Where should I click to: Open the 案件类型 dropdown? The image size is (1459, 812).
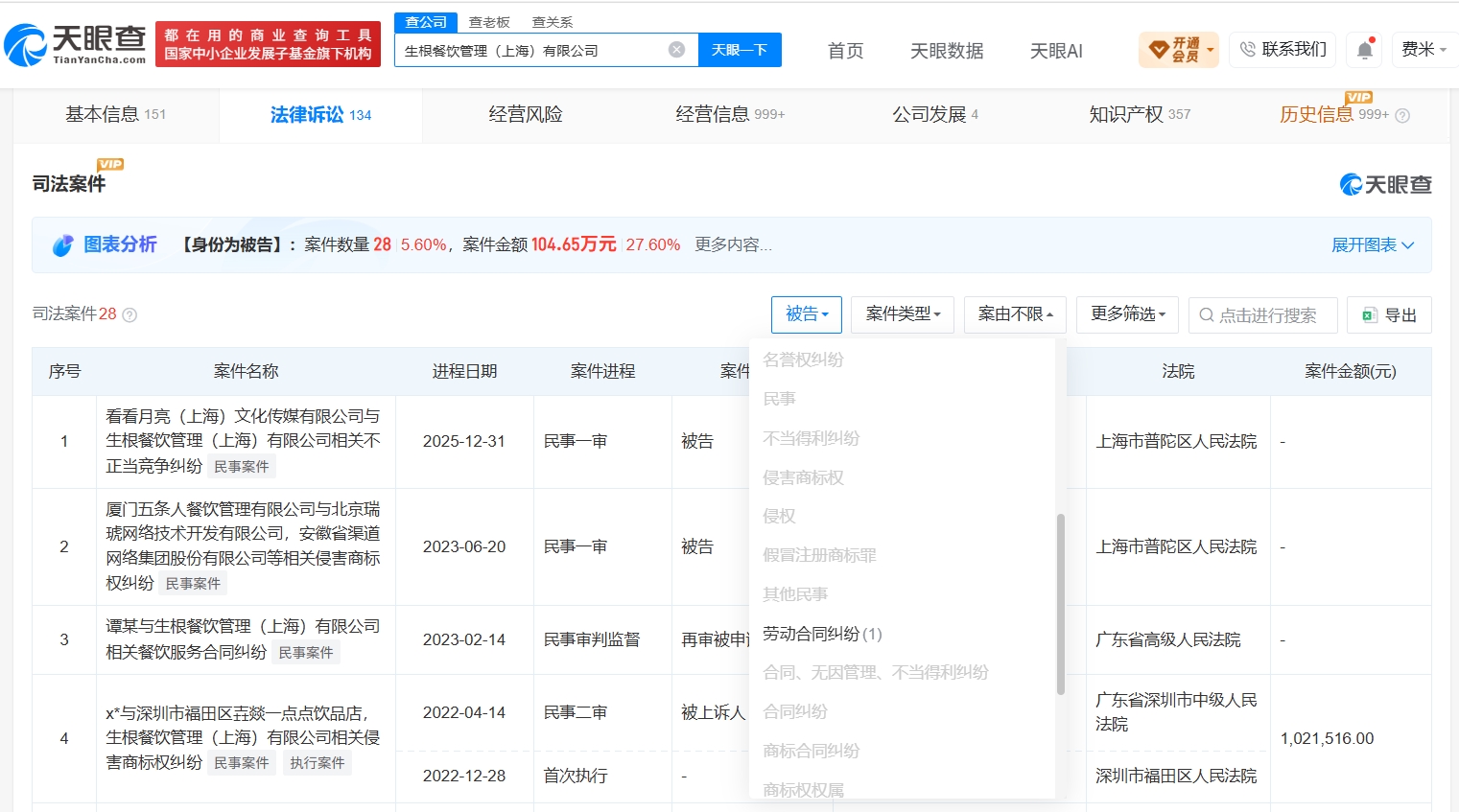pos(903,314)
